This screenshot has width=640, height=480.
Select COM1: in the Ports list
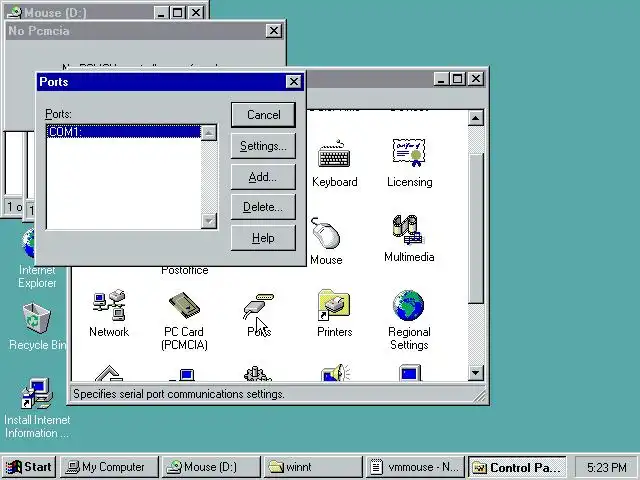tap(124, 132)
